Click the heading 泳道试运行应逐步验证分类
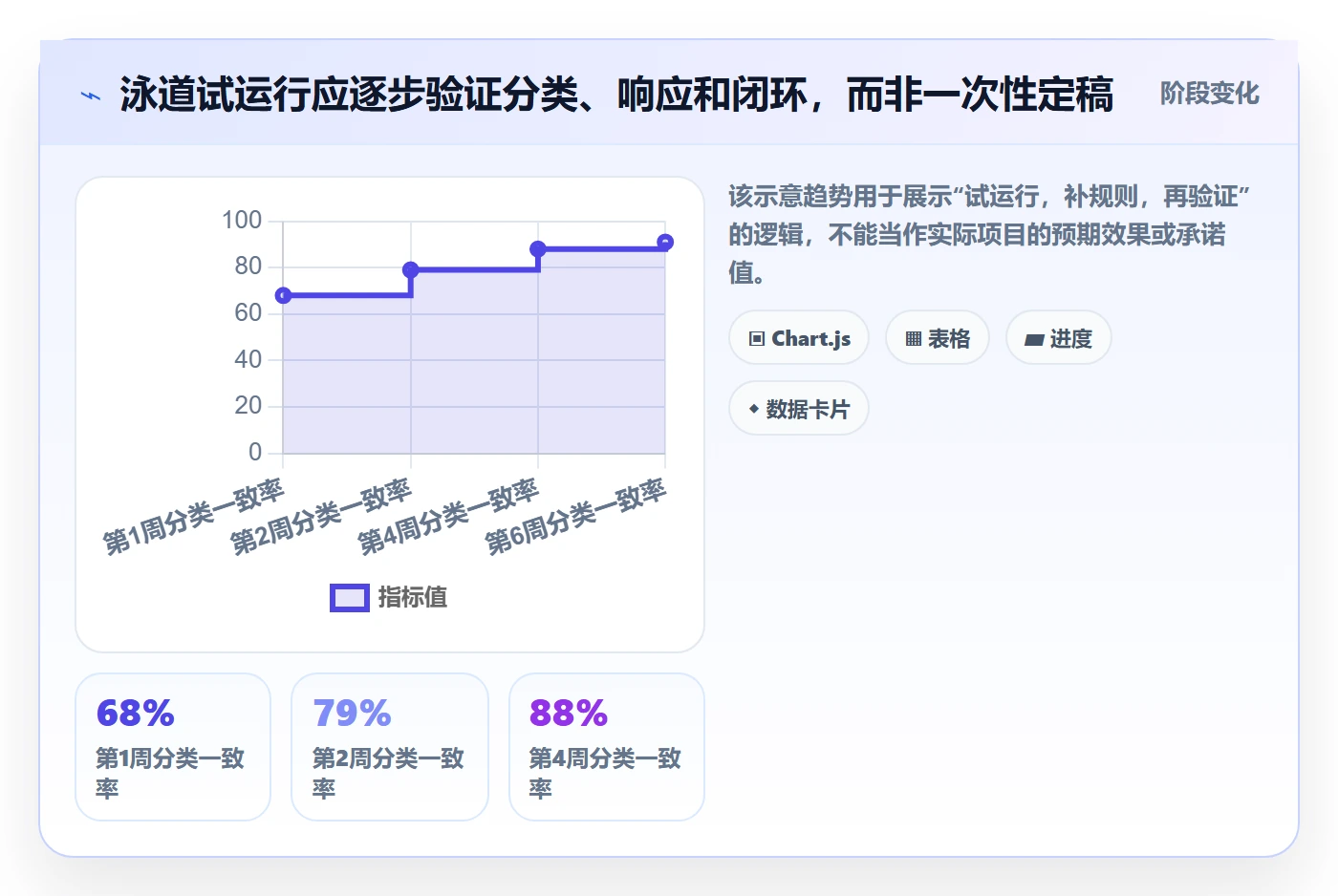 coord(616,95)
